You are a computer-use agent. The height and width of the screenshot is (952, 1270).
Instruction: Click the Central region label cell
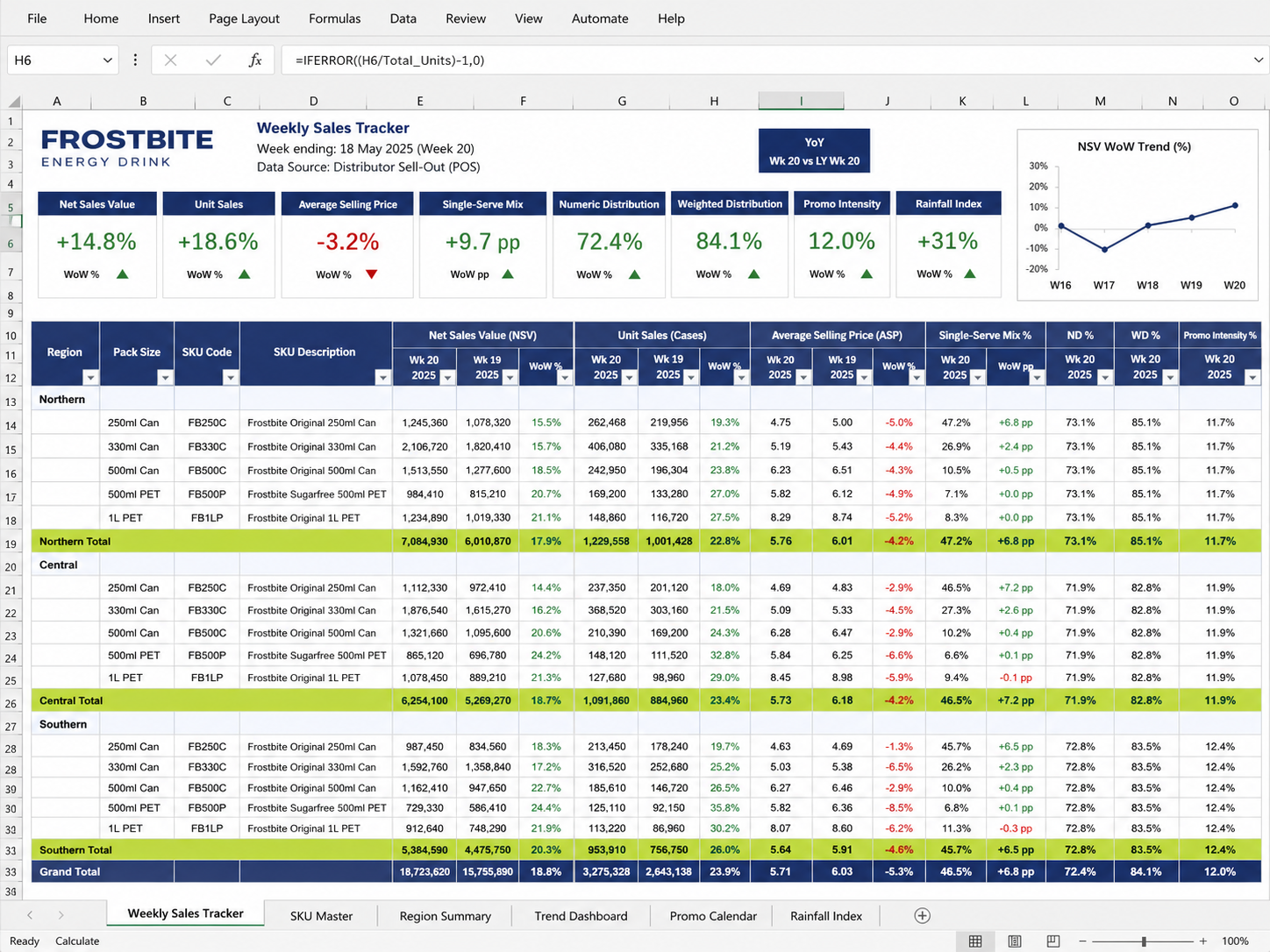point(66,565)
